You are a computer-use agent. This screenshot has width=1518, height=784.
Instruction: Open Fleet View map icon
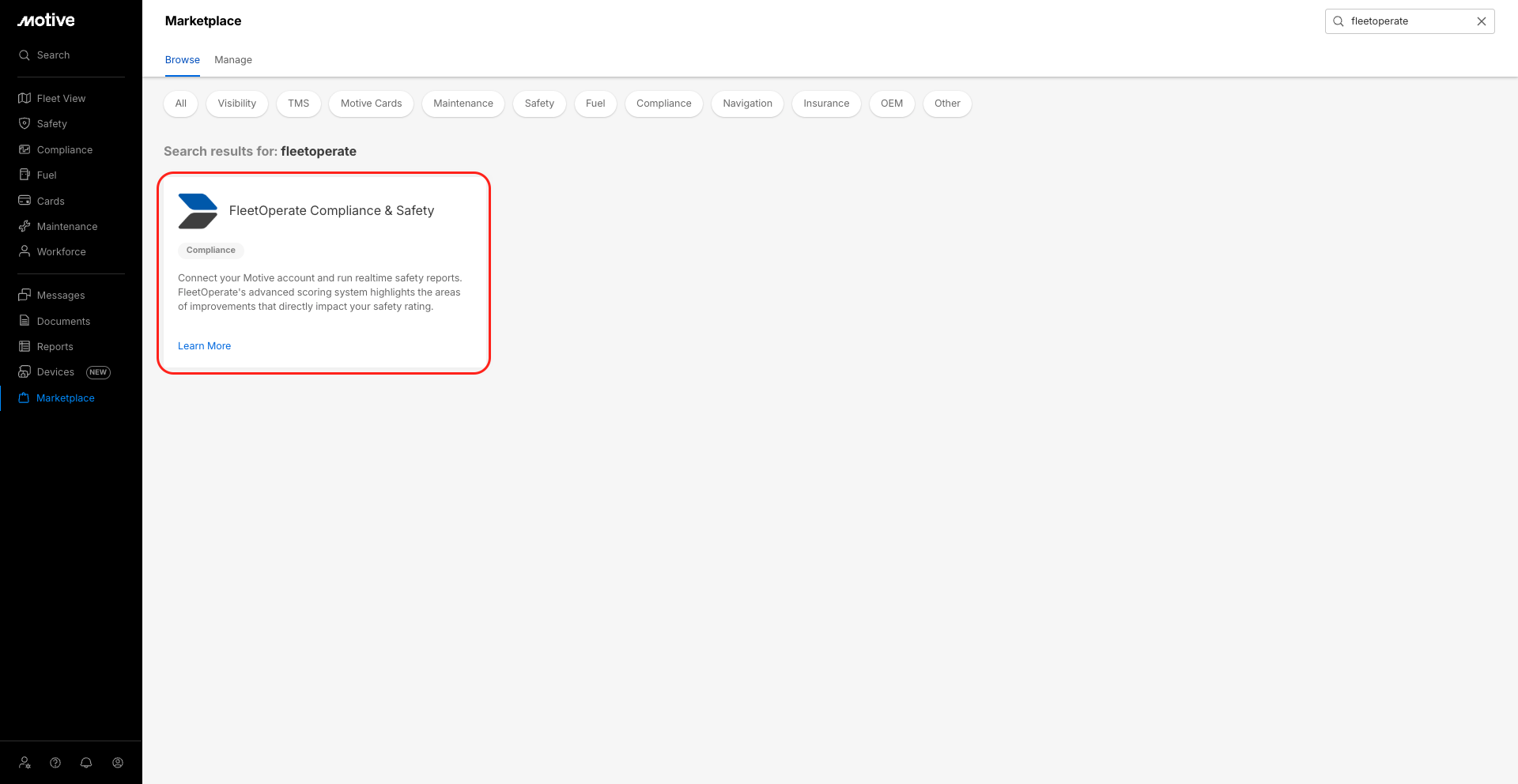coord(25,98)
